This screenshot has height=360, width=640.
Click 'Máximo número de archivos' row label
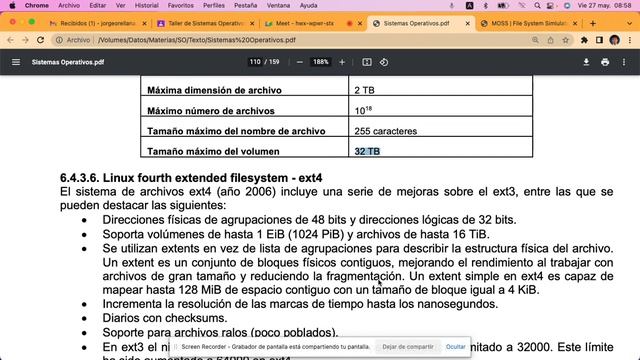[x=211, y=111]
